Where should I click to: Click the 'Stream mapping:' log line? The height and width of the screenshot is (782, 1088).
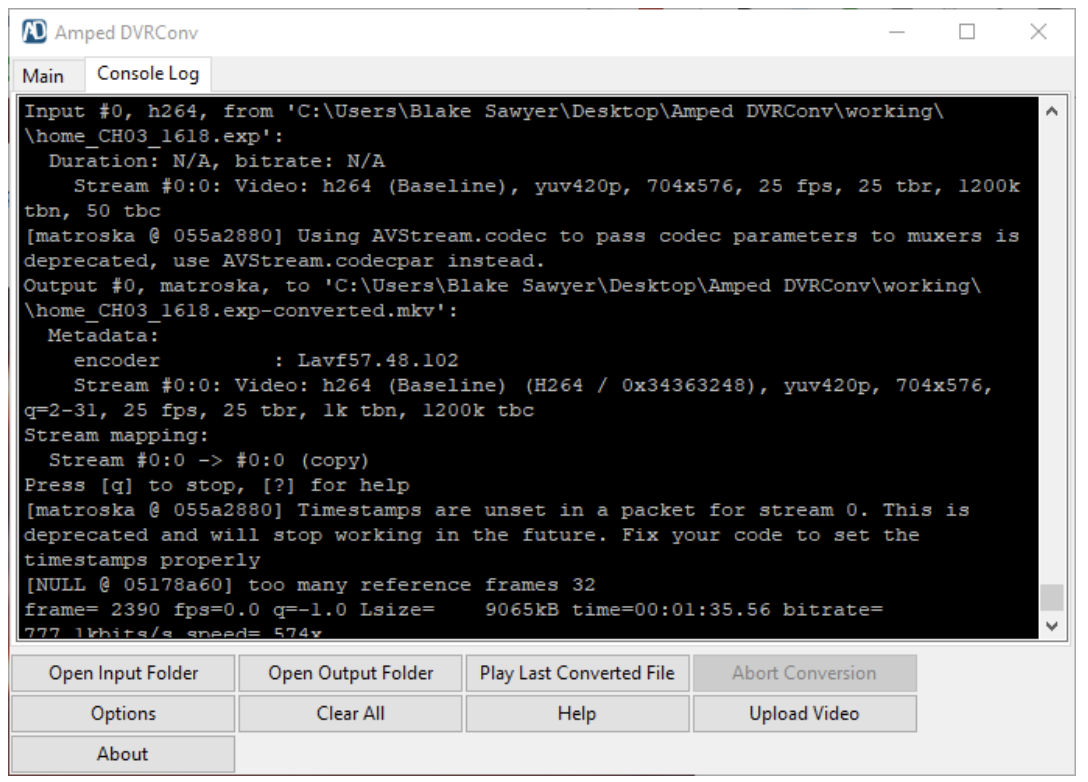[x=116, y=435]
